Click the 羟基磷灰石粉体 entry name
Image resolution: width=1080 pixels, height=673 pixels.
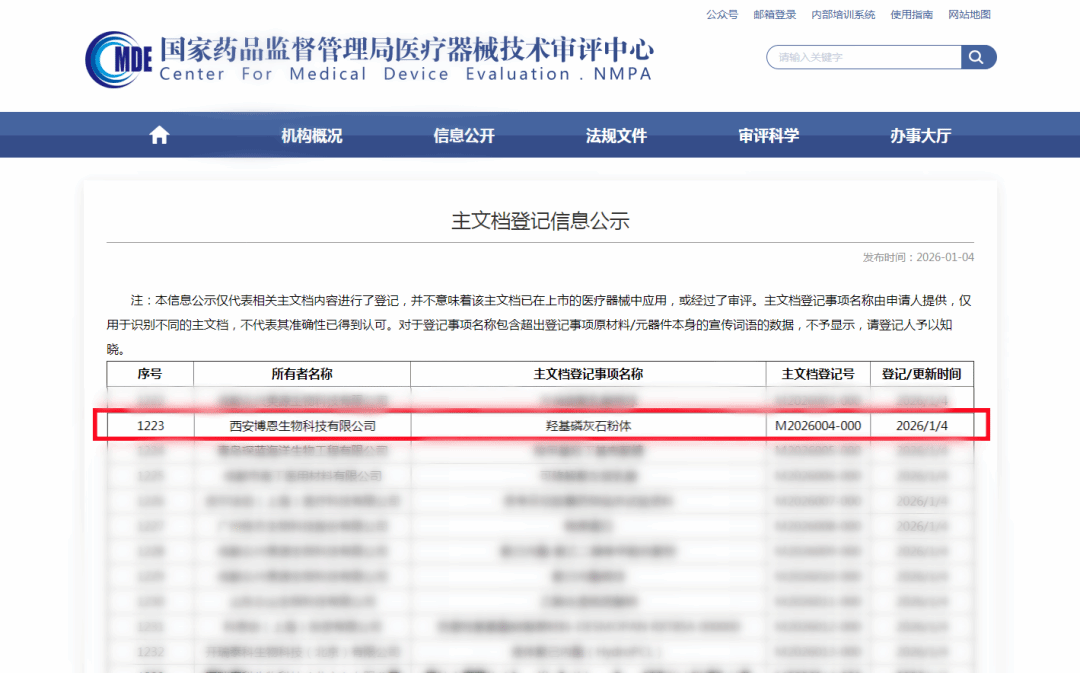(x=588, y=426)
